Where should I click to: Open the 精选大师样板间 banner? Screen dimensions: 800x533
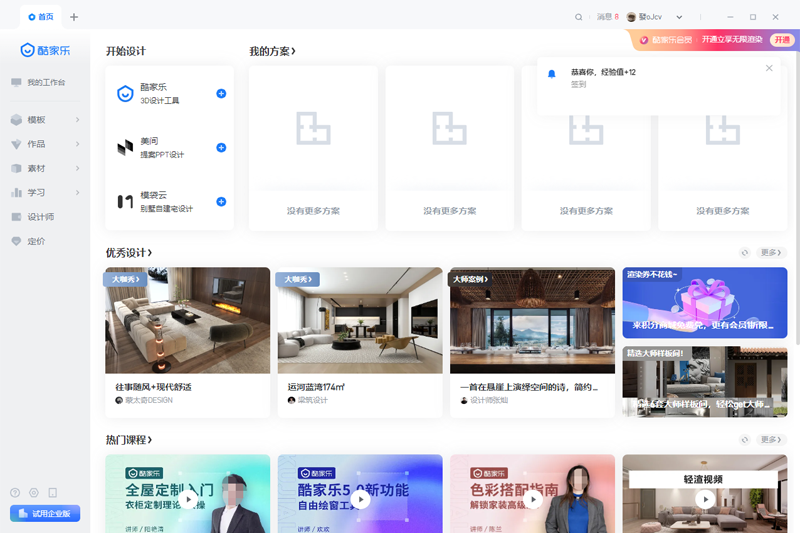[705, 382]
